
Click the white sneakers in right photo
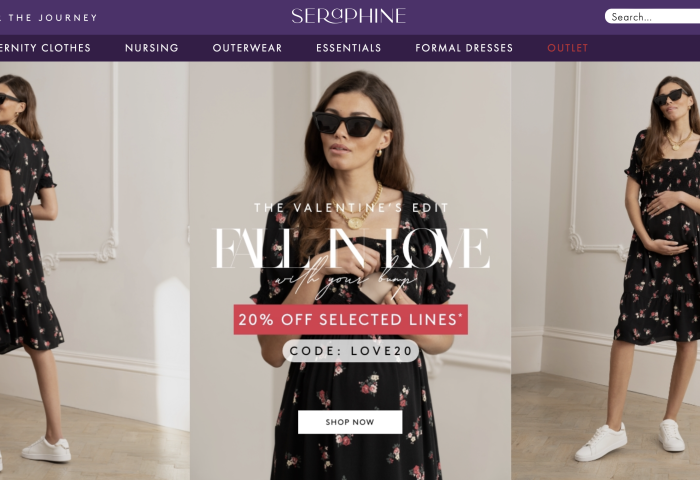coord(629,440)
